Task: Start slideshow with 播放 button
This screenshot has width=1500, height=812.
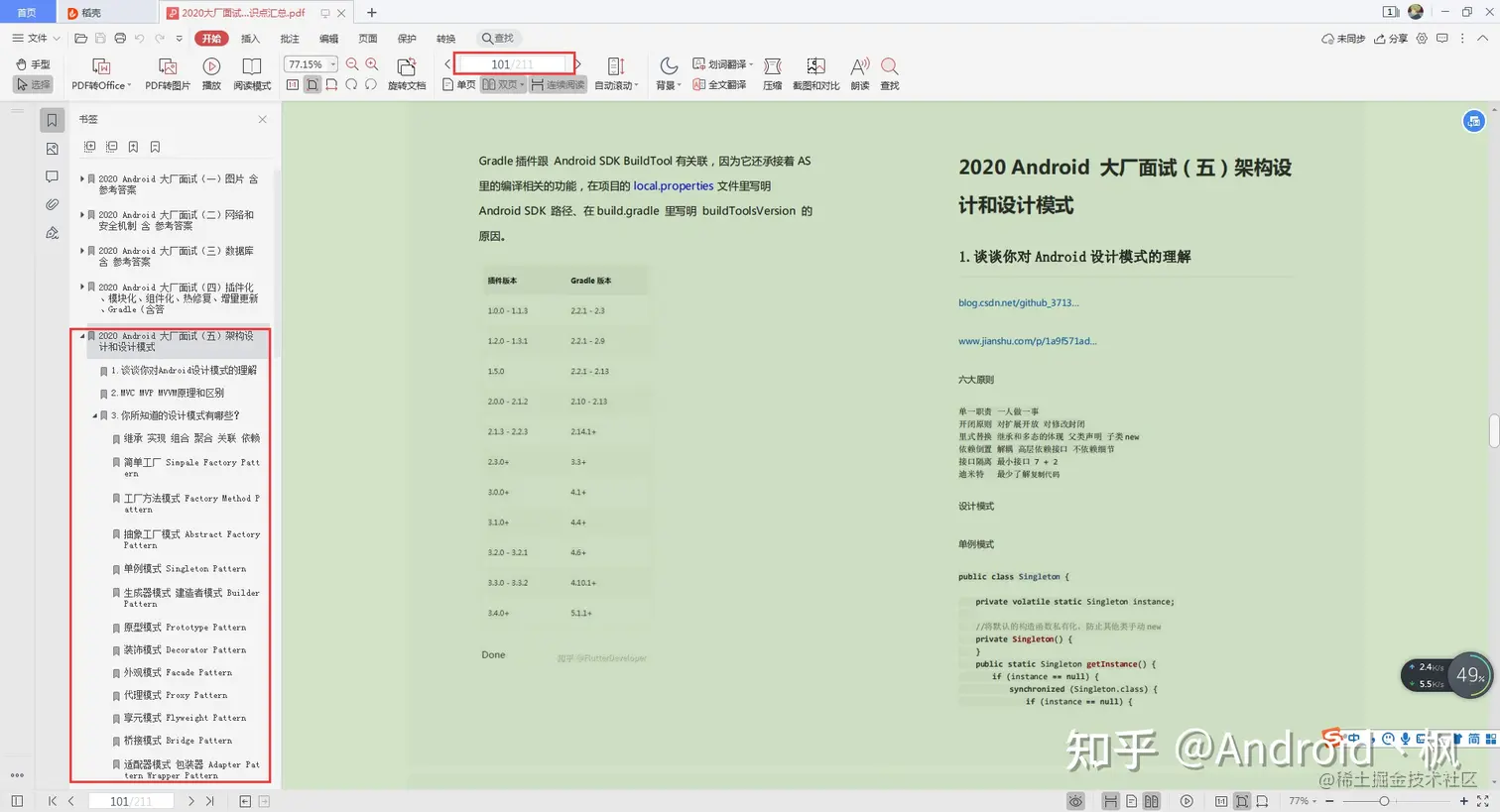Action: pyautogui.click(x=211, y=74)
